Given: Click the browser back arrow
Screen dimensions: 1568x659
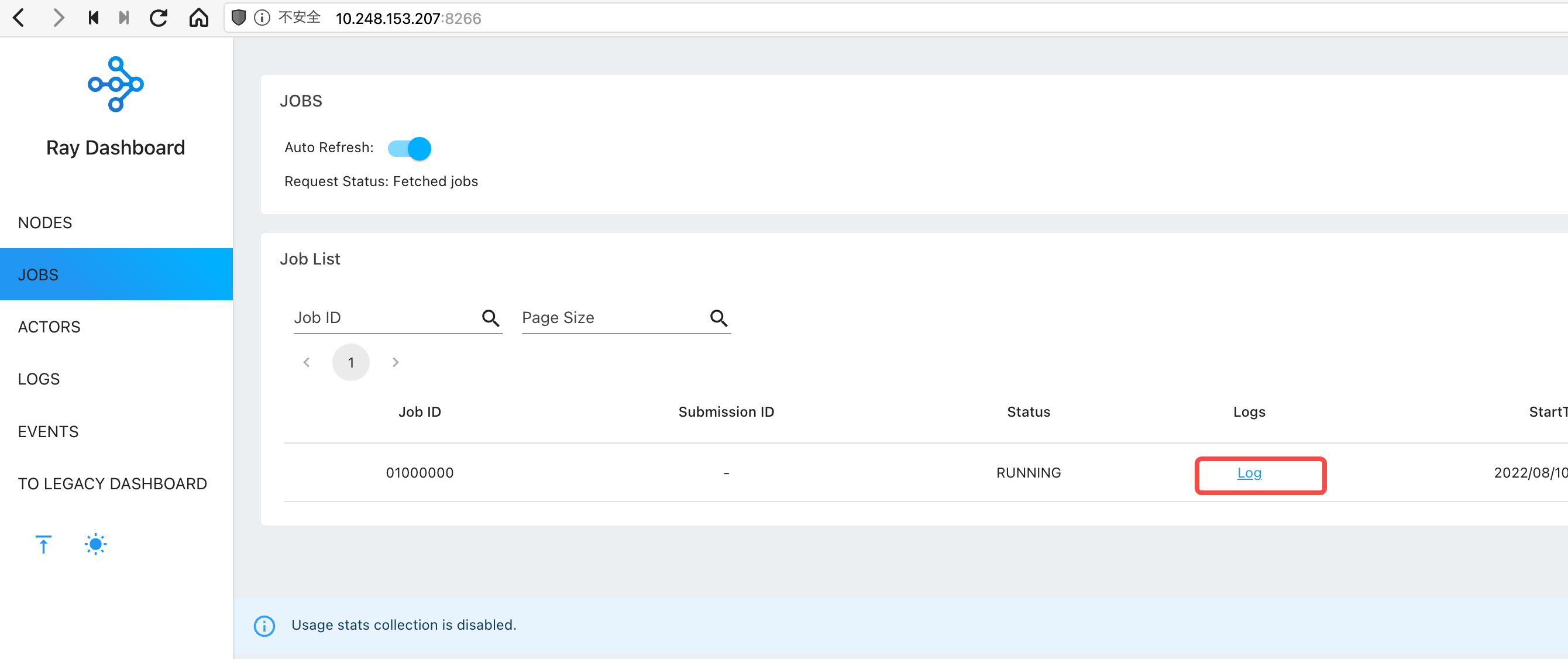Looking at the screenshot, I should click(19, 18).
